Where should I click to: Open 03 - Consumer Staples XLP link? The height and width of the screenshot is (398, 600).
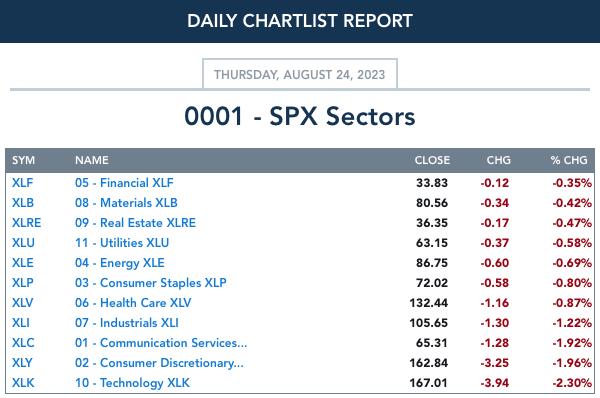(x=151, y=283)
